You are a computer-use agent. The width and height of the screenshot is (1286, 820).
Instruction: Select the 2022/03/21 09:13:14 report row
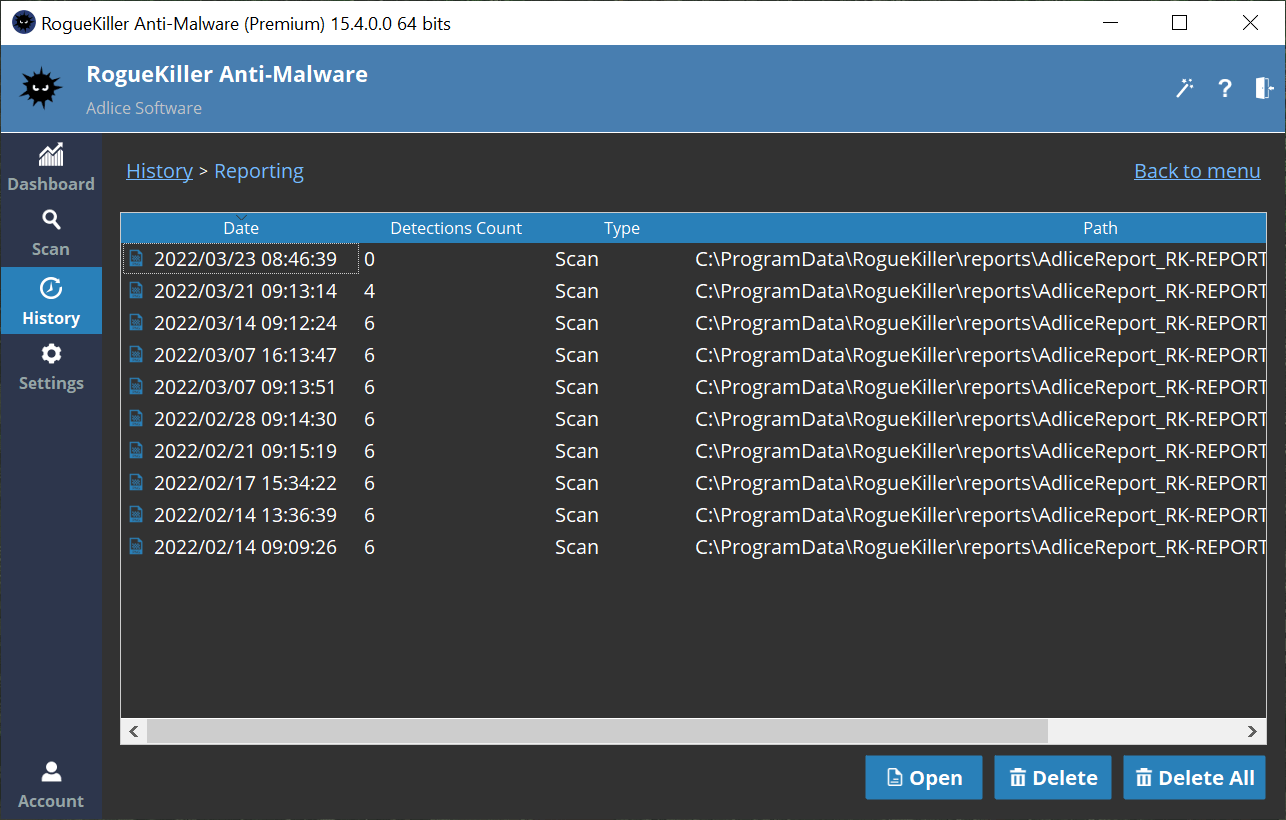(x=245, y=291)
